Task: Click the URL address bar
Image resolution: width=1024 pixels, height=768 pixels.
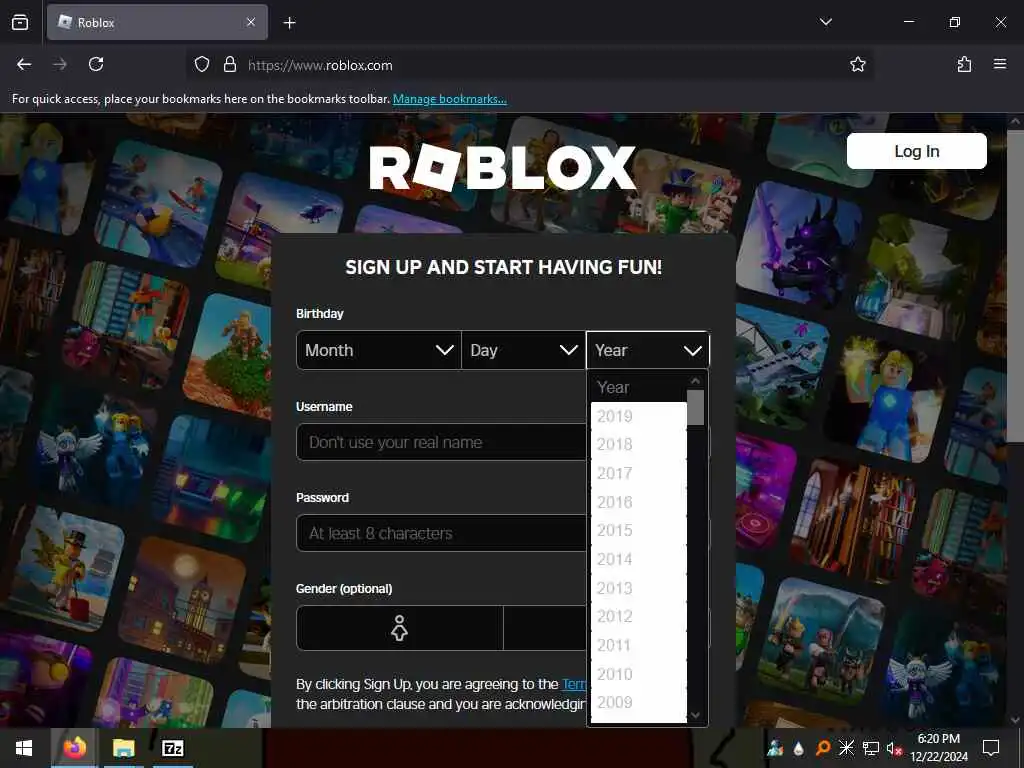Action: 529,65
